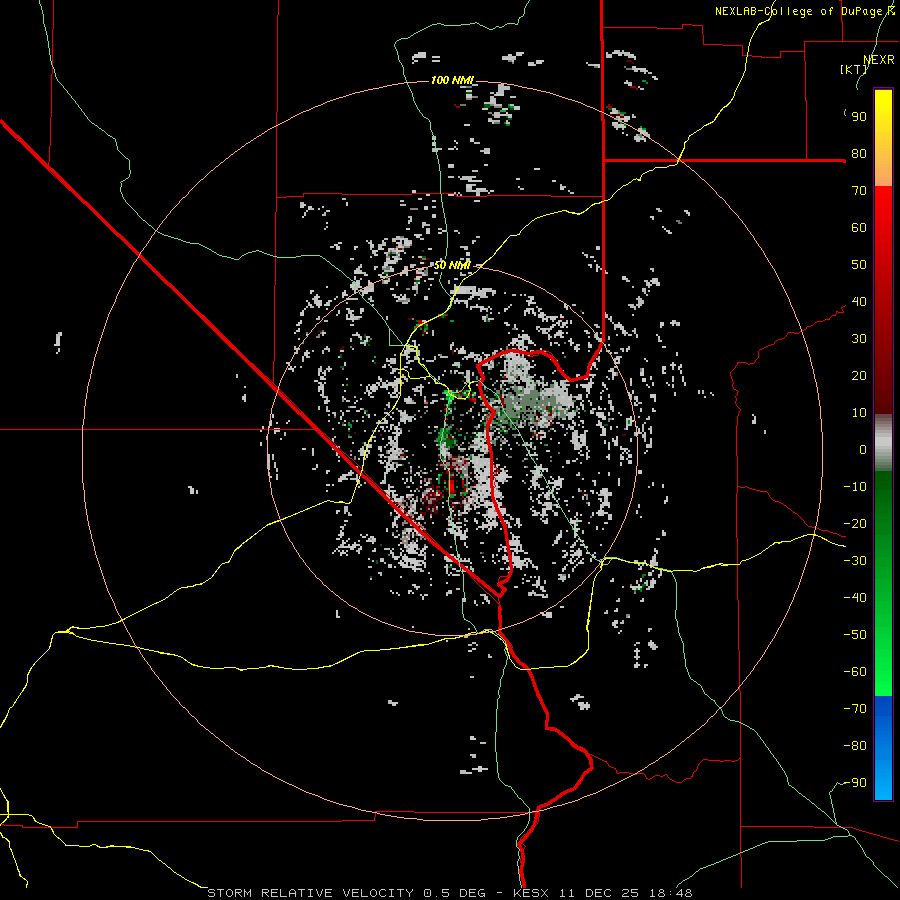Click the 10 value on the velocity scale
The height and width of the screenshot is (900, 900).
(x=859, y=413)
